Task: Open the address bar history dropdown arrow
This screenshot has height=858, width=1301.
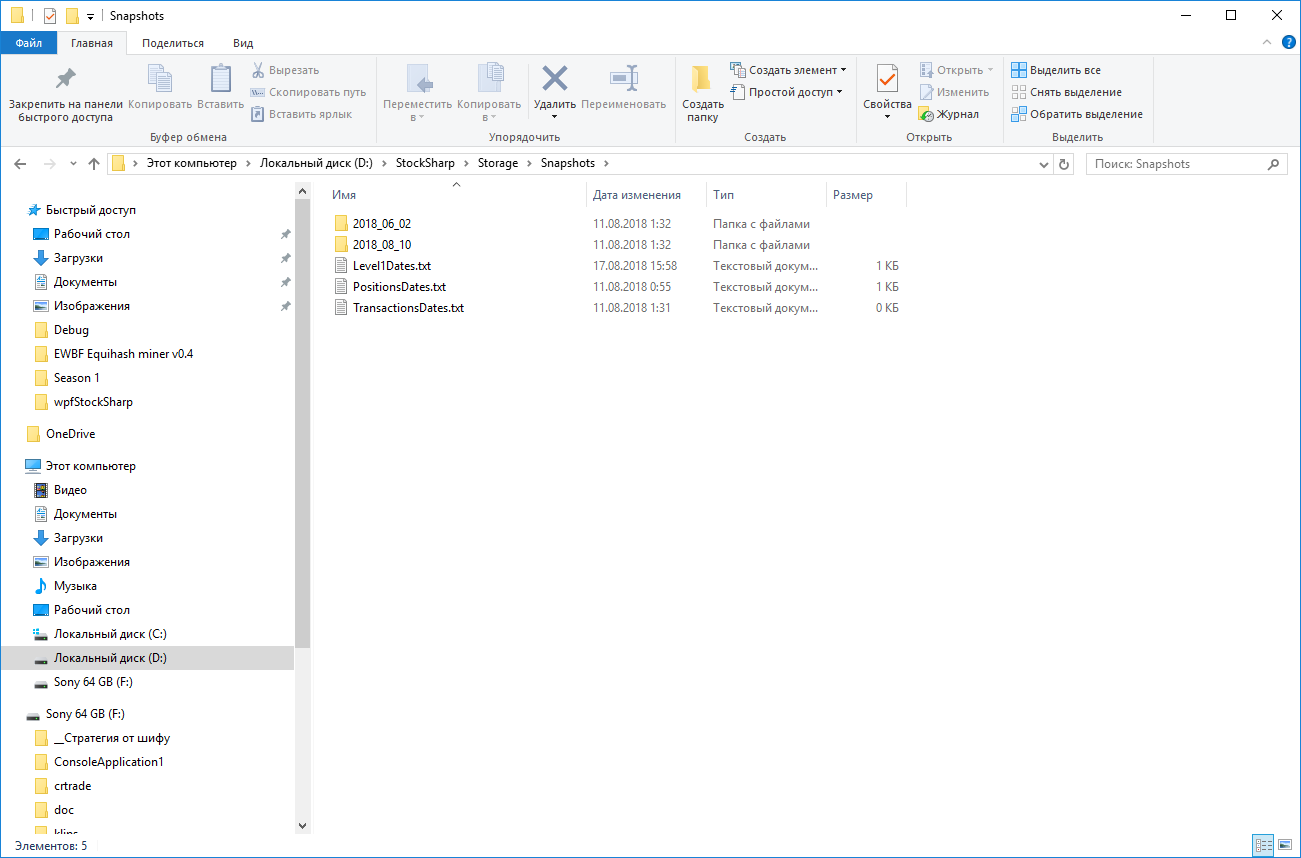Action: click(1045, 164)
